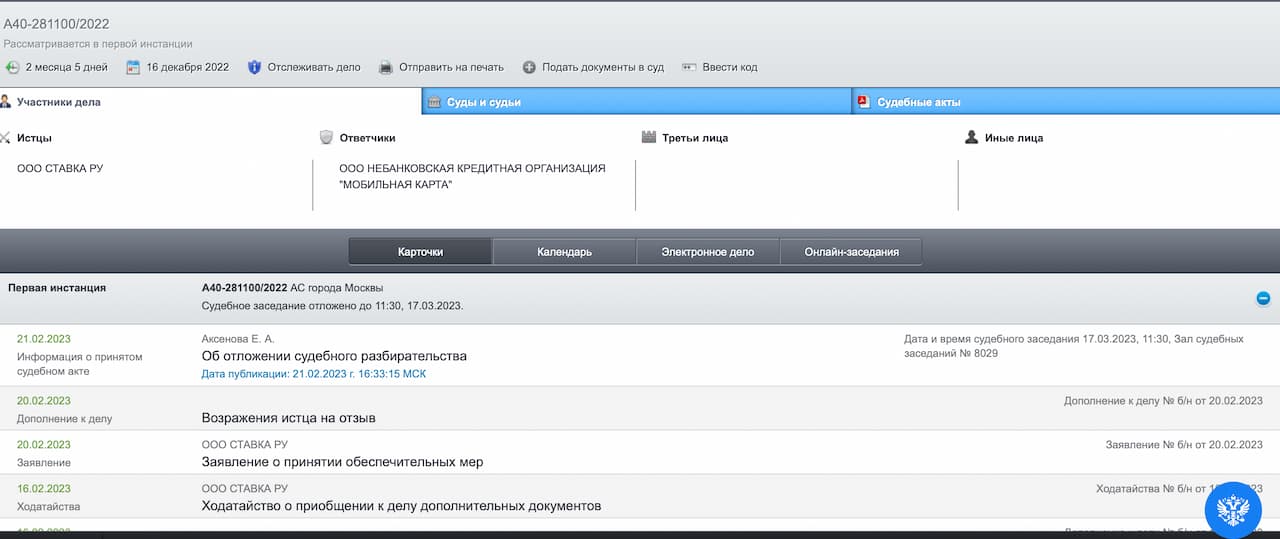
Task: Select the Календарь view
Action: (x=564, y=252)
